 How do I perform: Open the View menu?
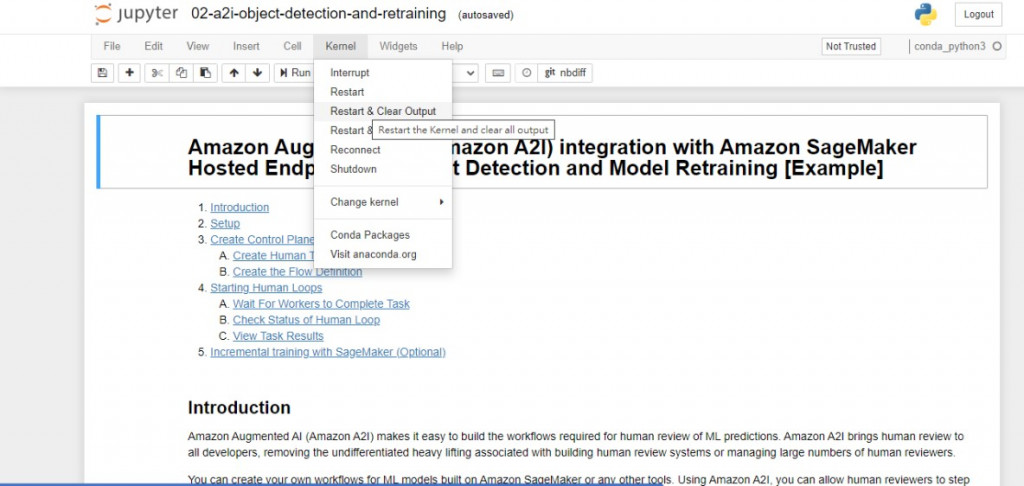(x=198, y=46)
